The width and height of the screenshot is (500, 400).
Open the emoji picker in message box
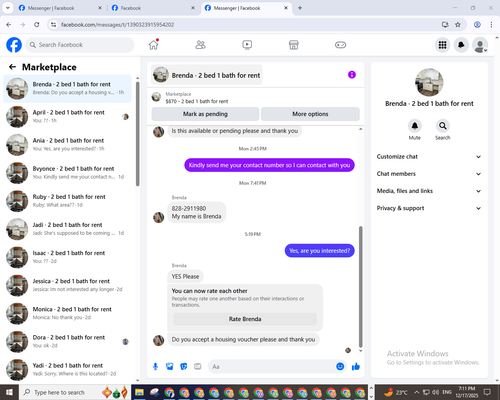click(340, 367)
